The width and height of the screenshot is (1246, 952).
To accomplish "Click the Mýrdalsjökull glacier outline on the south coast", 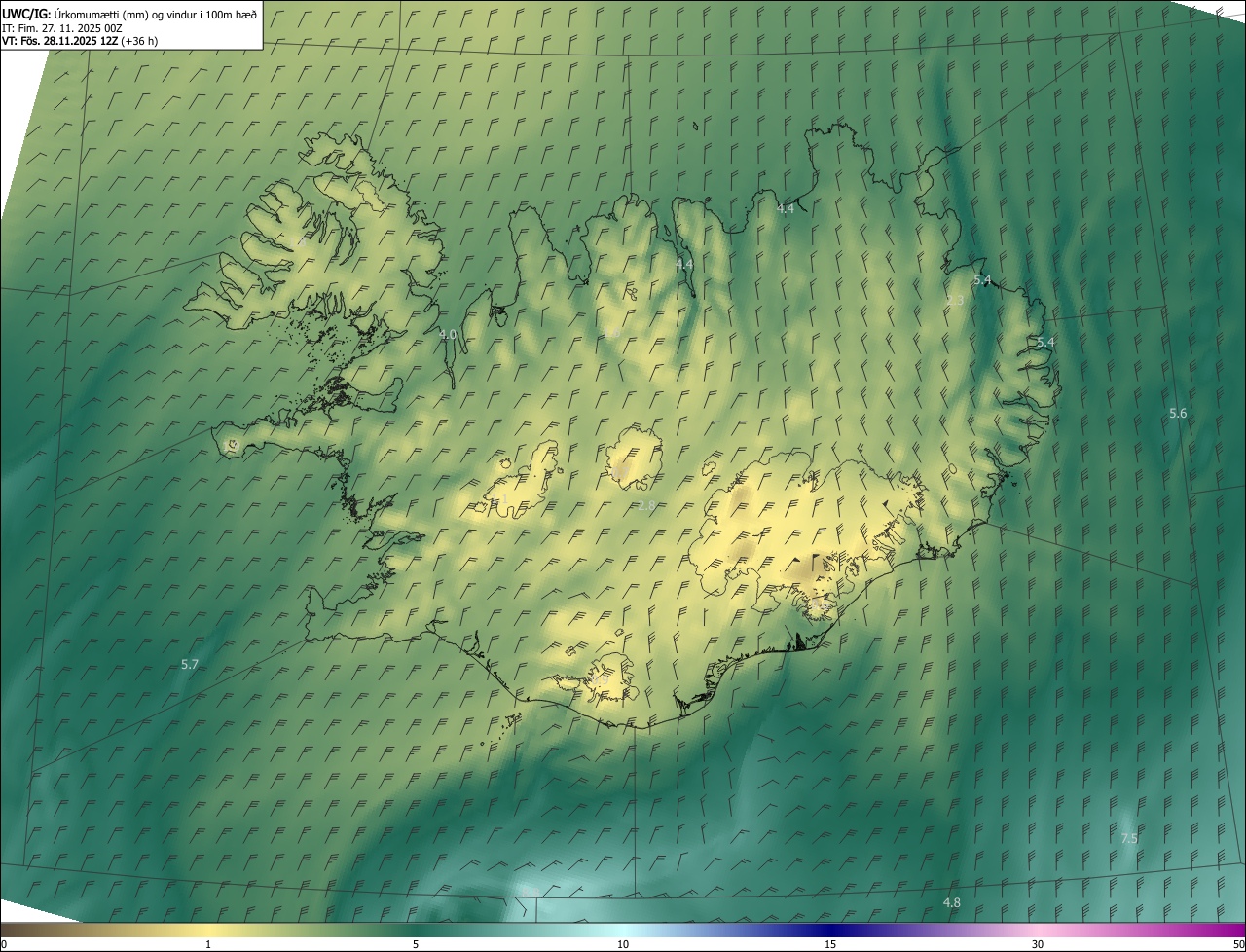I will (x=609, y=680).
